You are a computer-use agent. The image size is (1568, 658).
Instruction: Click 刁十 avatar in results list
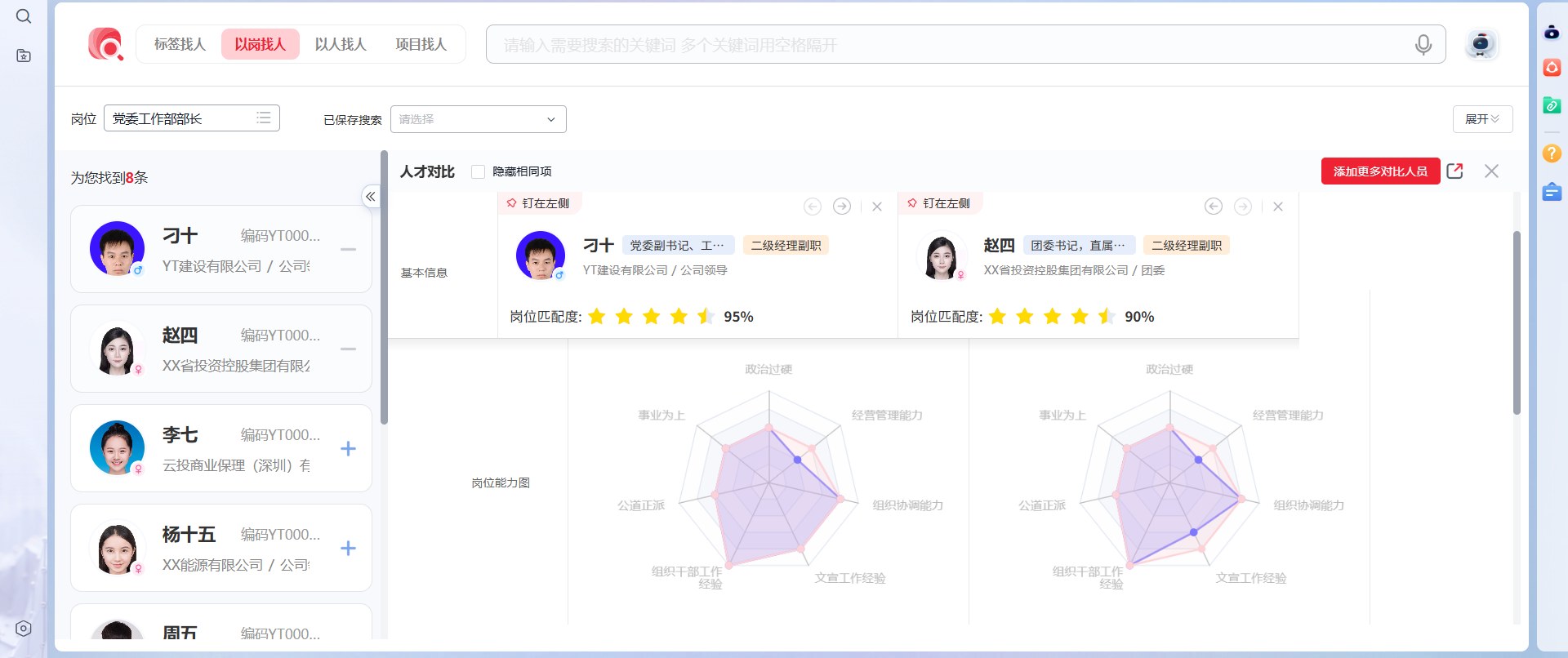pyautogui.click(x=117, y=248)
